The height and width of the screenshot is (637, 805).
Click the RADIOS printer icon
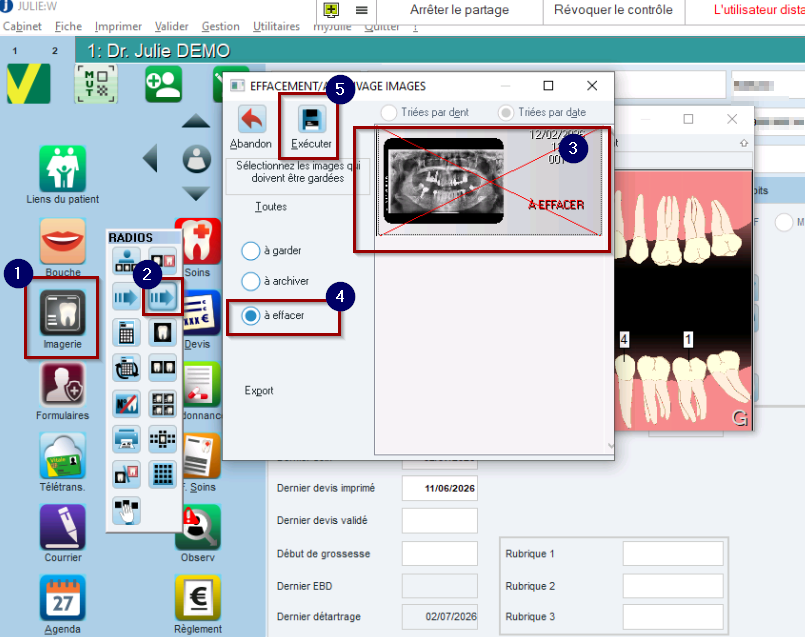tap(126, 439)
